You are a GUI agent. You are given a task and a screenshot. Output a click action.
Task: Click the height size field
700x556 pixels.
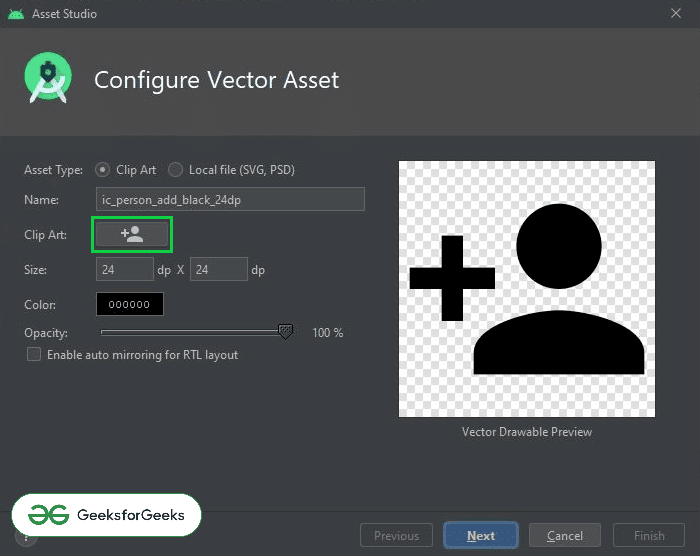(219, 269)
